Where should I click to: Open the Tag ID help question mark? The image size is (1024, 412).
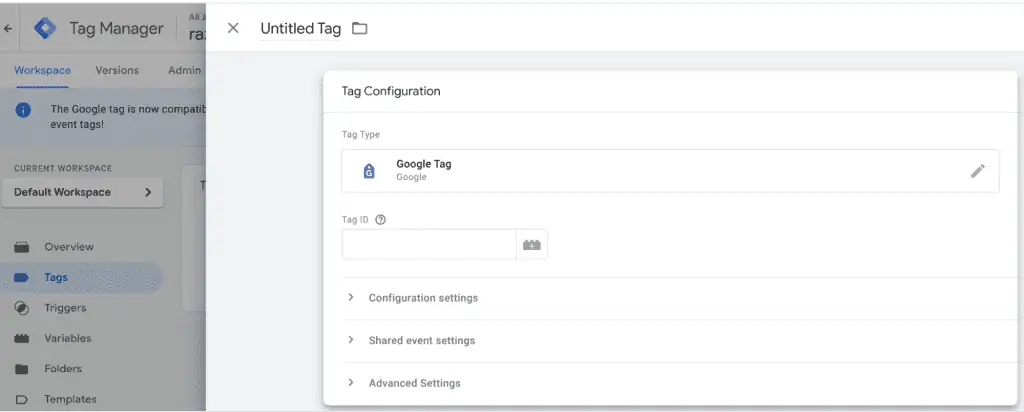[x=381, y=220]
